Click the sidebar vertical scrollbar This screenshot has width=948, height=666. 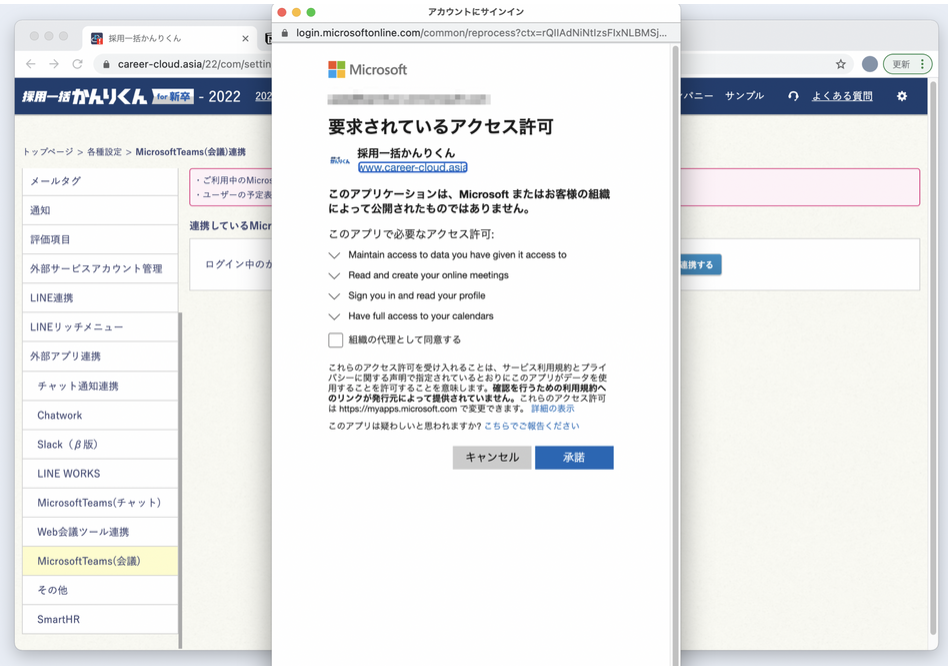[180, 480]
